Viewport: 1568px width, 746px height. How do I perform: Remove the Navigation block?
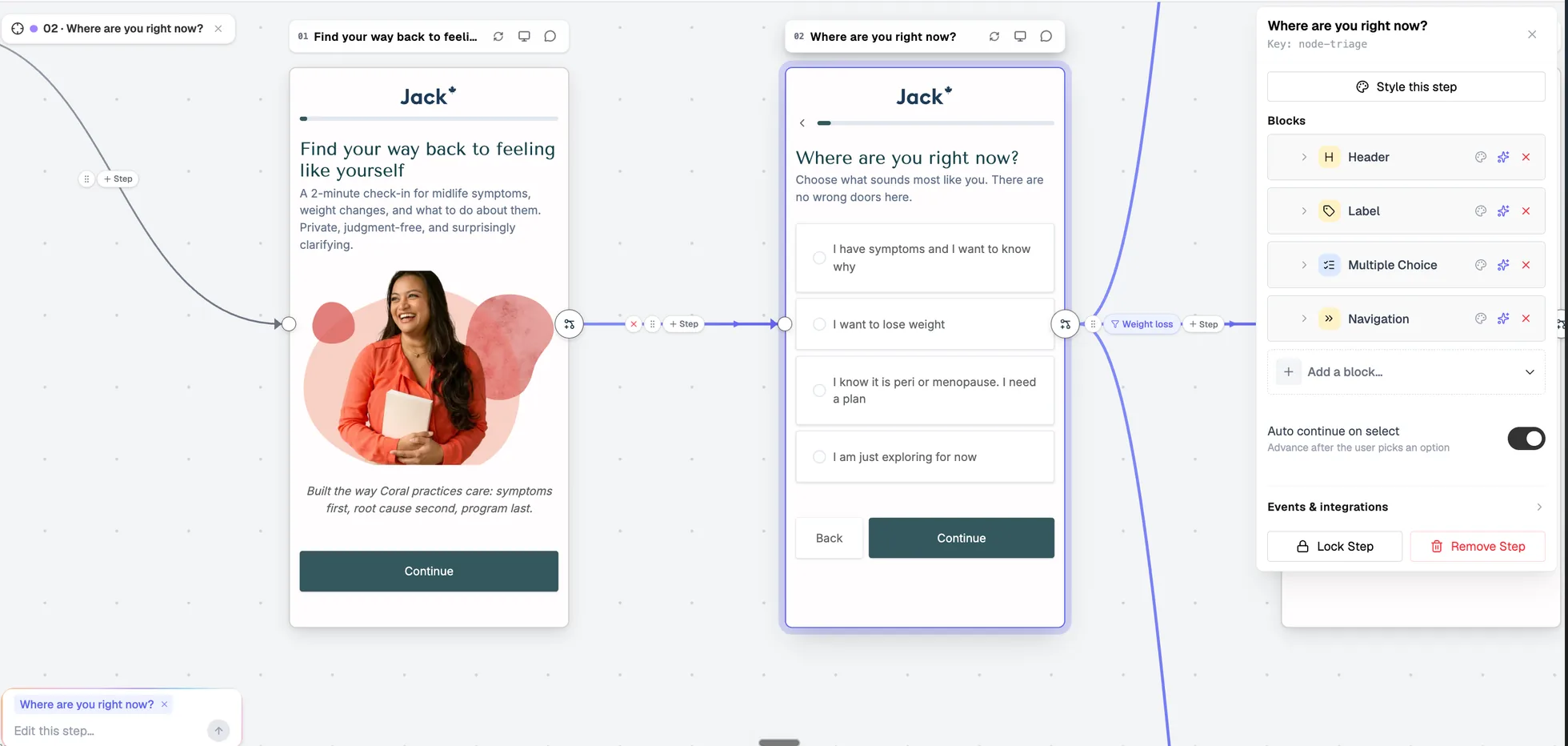1526,319
